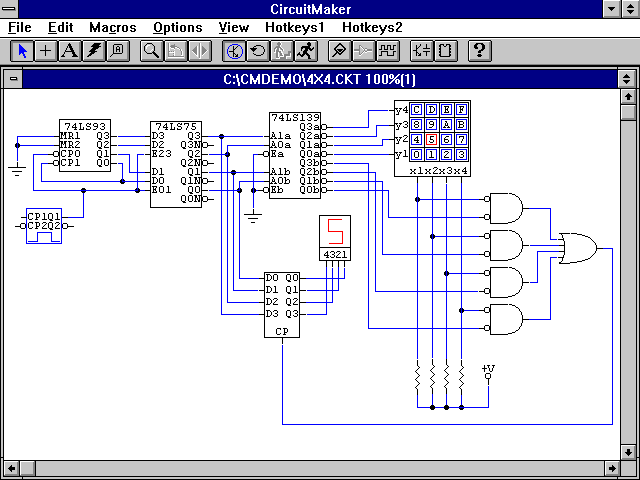Open the 4X4.CKT document control menu
This screenshot has height=480, width=640.
pos(12,79)
